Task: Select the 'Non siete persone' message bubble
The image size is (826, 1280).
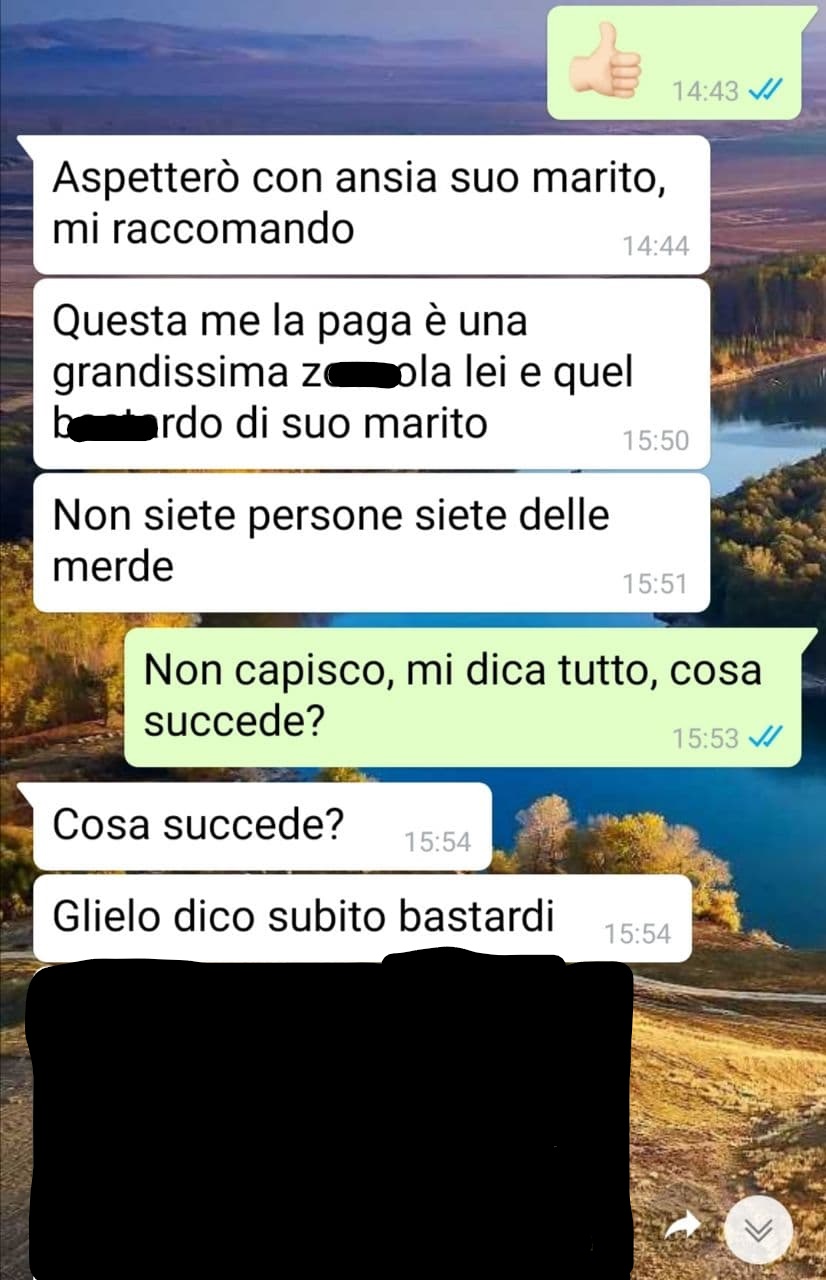Action: (372, 542)
